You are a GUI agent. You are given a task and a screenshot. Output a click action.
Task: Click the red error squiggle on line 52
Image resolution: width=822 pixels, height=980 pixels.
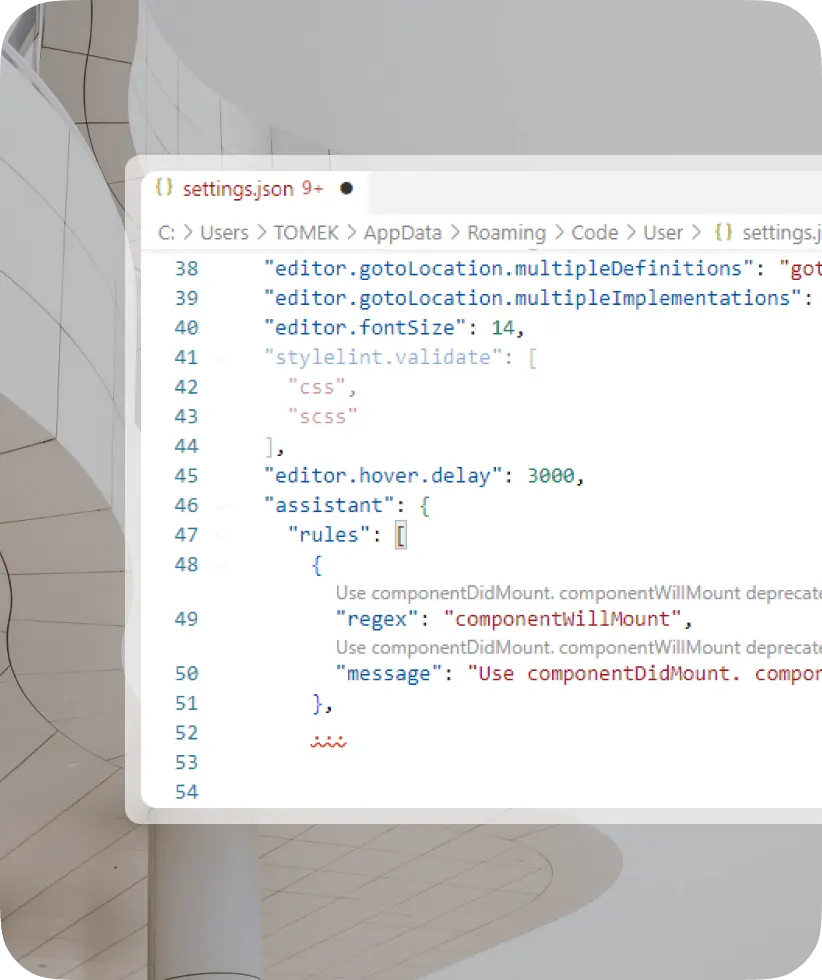(329, 741)
